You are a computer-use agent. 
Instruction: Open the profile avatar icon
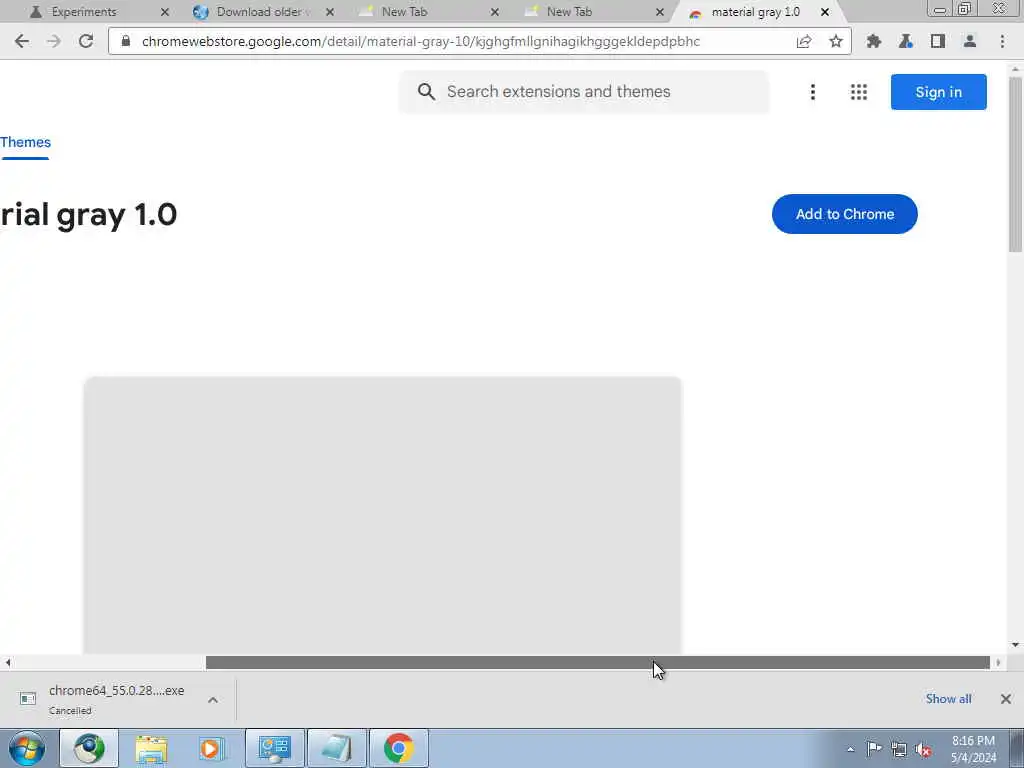click(x=970, y=41)
